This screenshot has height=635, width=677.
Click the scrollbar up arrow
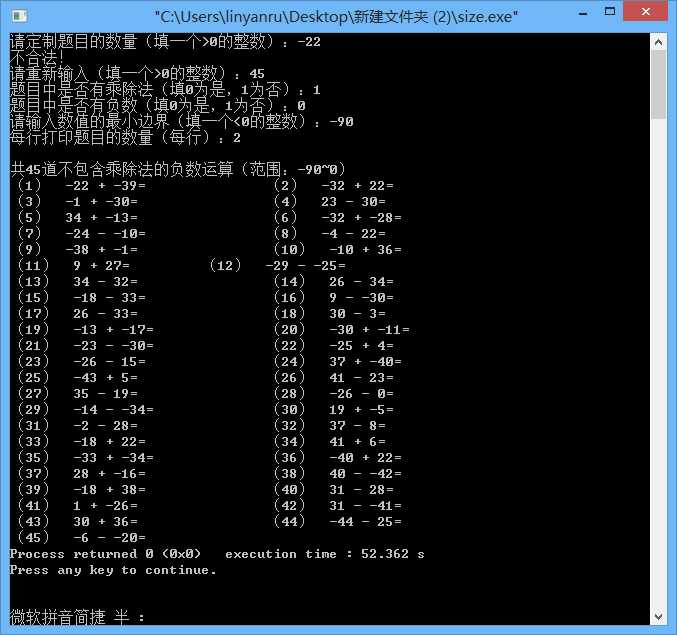coord(658,42)
